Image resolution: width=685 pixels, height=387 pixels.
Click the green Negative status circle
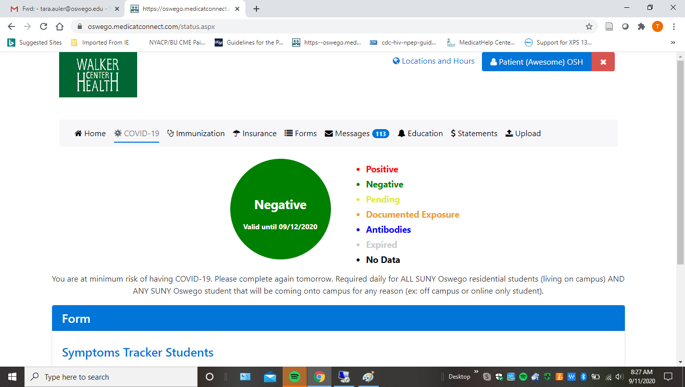click(x=280, y=209)
